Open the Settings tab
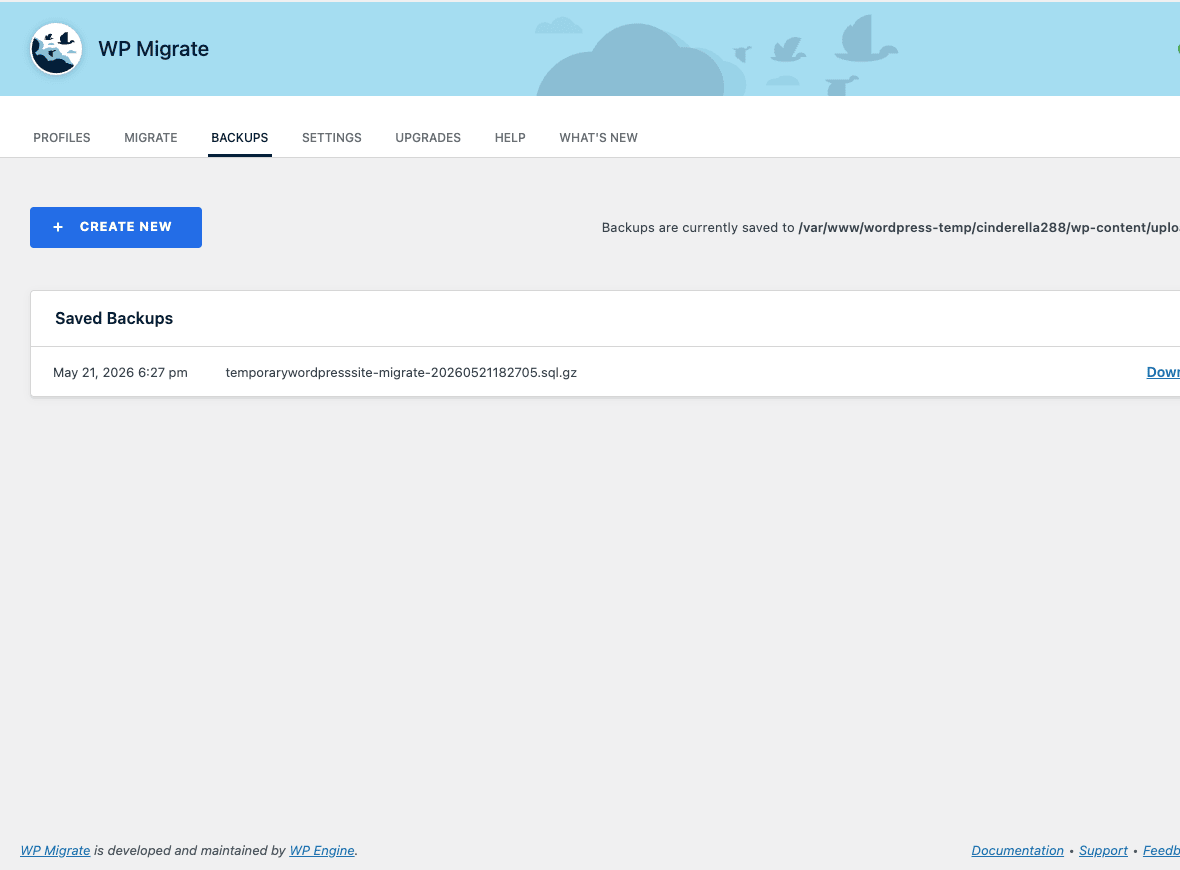 click(x=332, y=138)
